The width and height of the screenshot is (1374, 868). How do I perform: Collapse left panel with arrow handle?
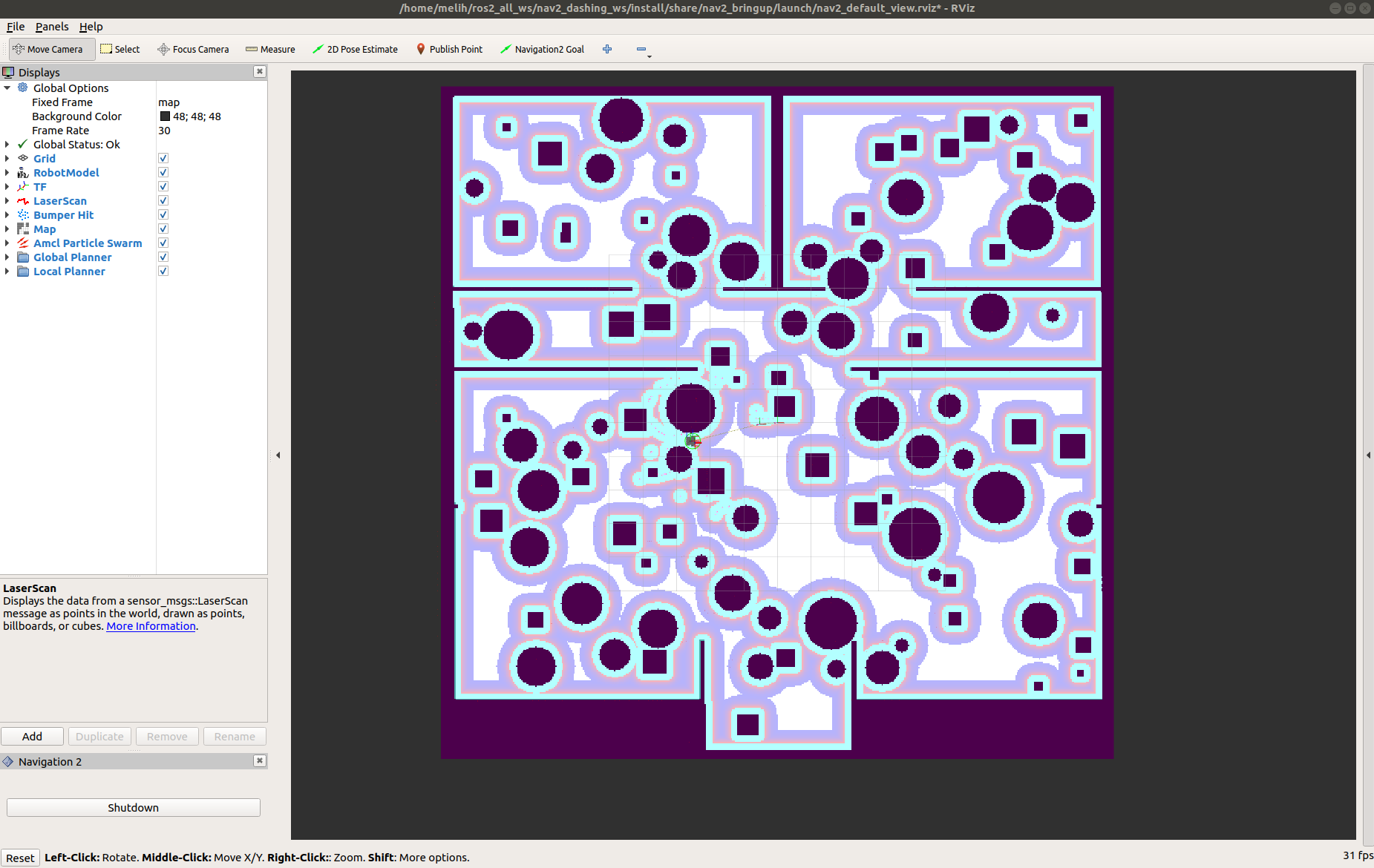(278, 455)
